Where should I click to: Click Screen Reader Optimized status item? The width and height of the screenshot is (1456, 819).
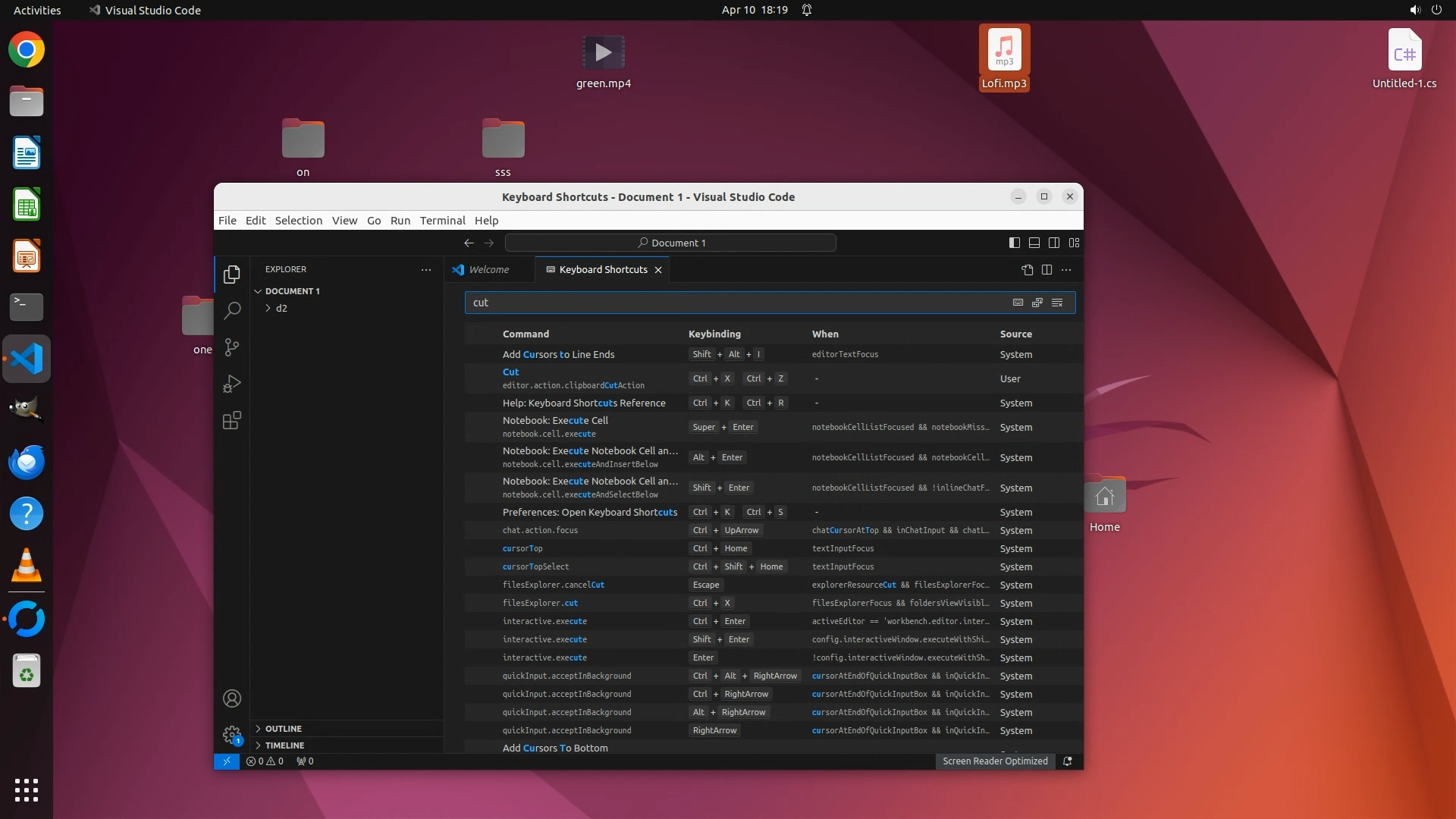coord(994,761)
